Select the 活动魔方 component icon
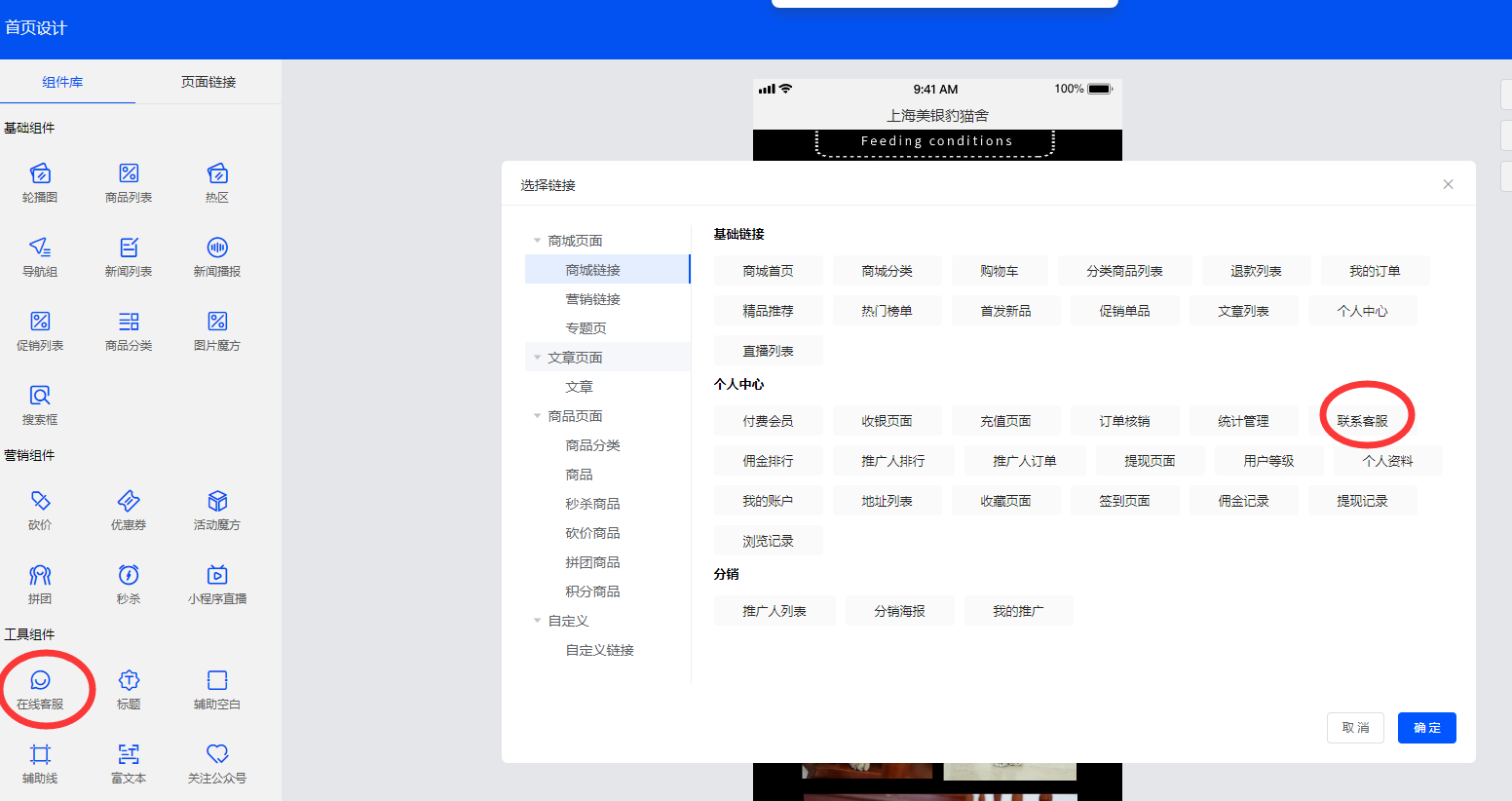Screen dimensions: 1512x801 coord(217,501)
